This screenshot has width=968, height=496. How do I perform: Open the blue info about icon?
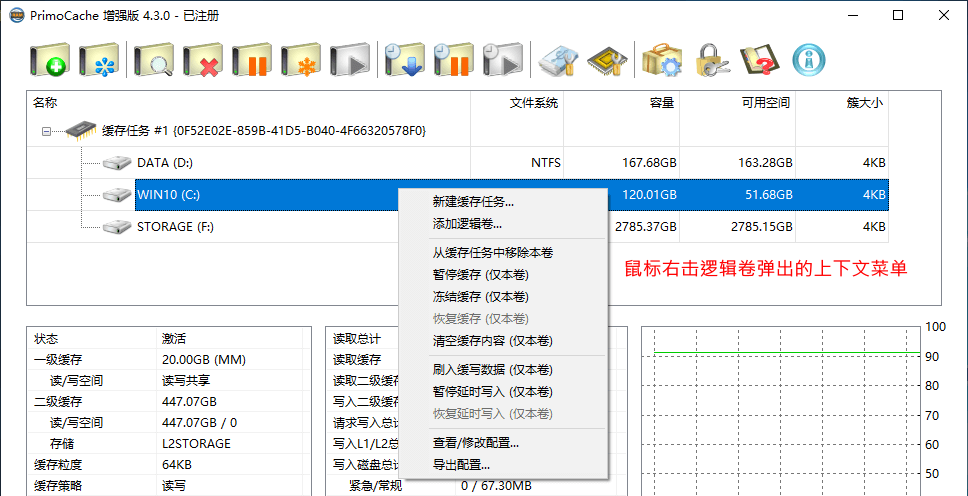pyautogui.click(x=809, y=60)
